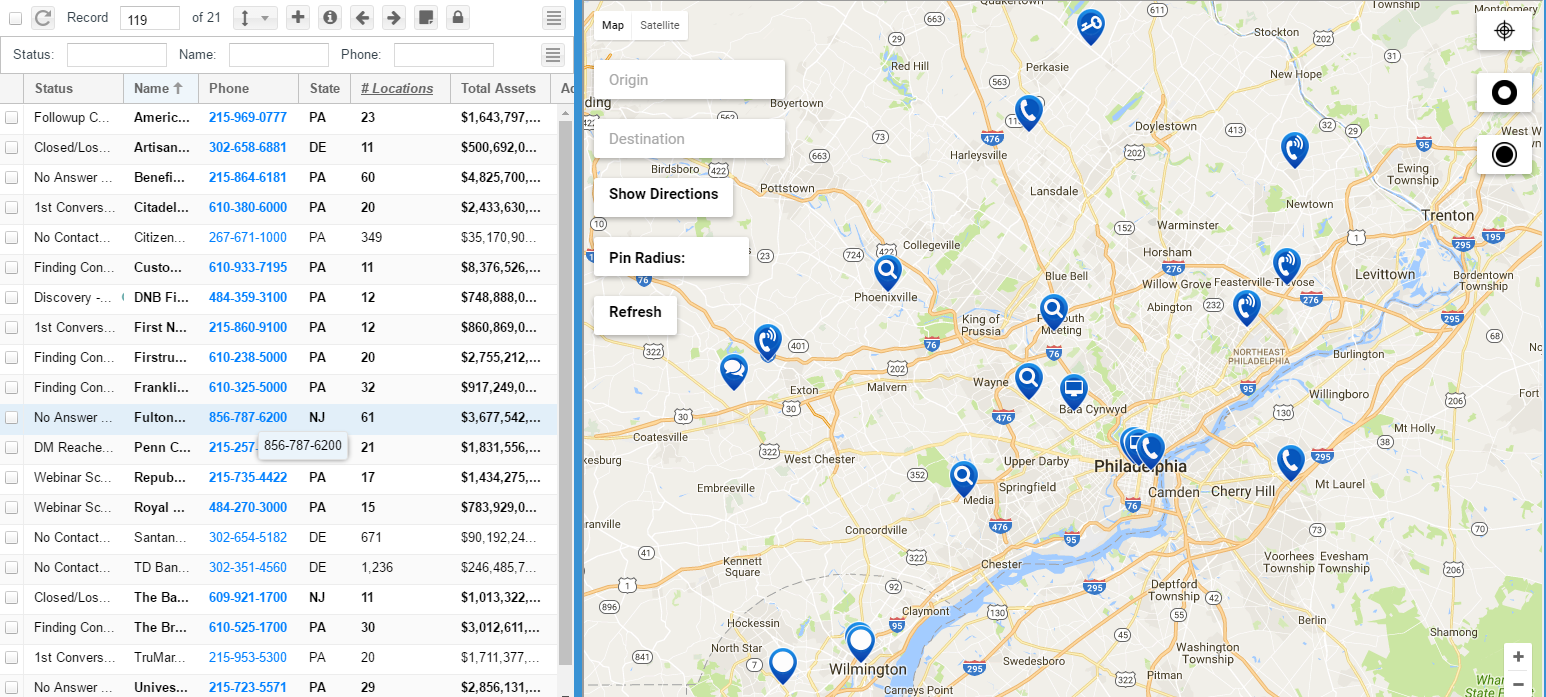Screen dimensions: 1546x697
Task: Click the Origin field on the map
Action: [689, 80]
